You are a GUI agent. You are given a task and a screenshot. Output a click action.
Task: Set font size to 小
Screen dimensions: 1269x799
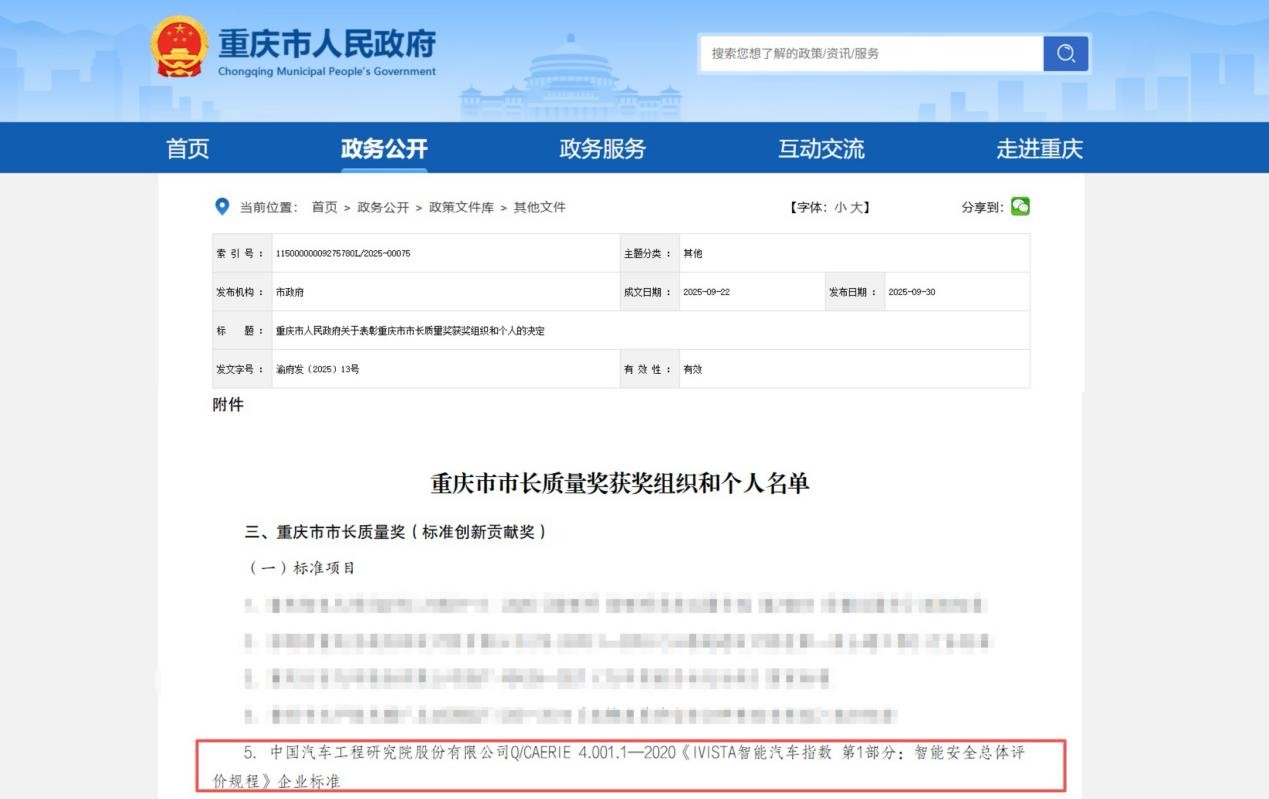(840, 207)
